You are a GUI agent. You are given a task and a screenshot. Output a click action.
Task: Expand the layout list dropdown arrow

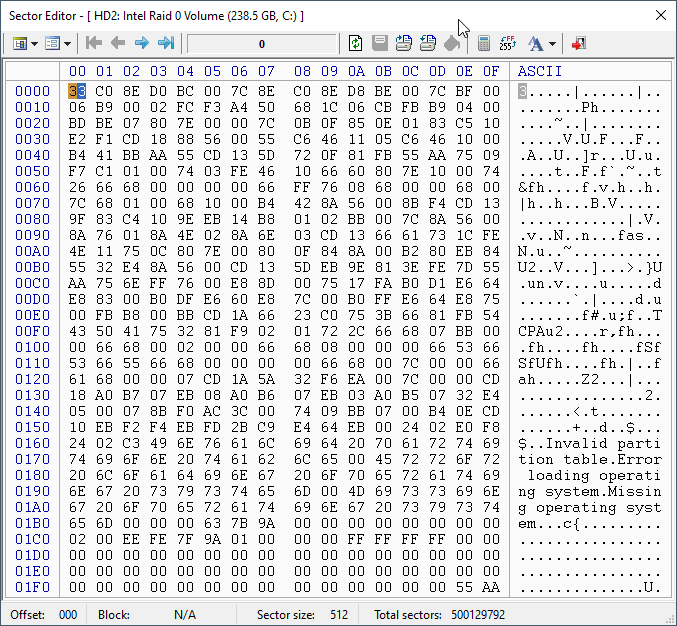point(67,44)
